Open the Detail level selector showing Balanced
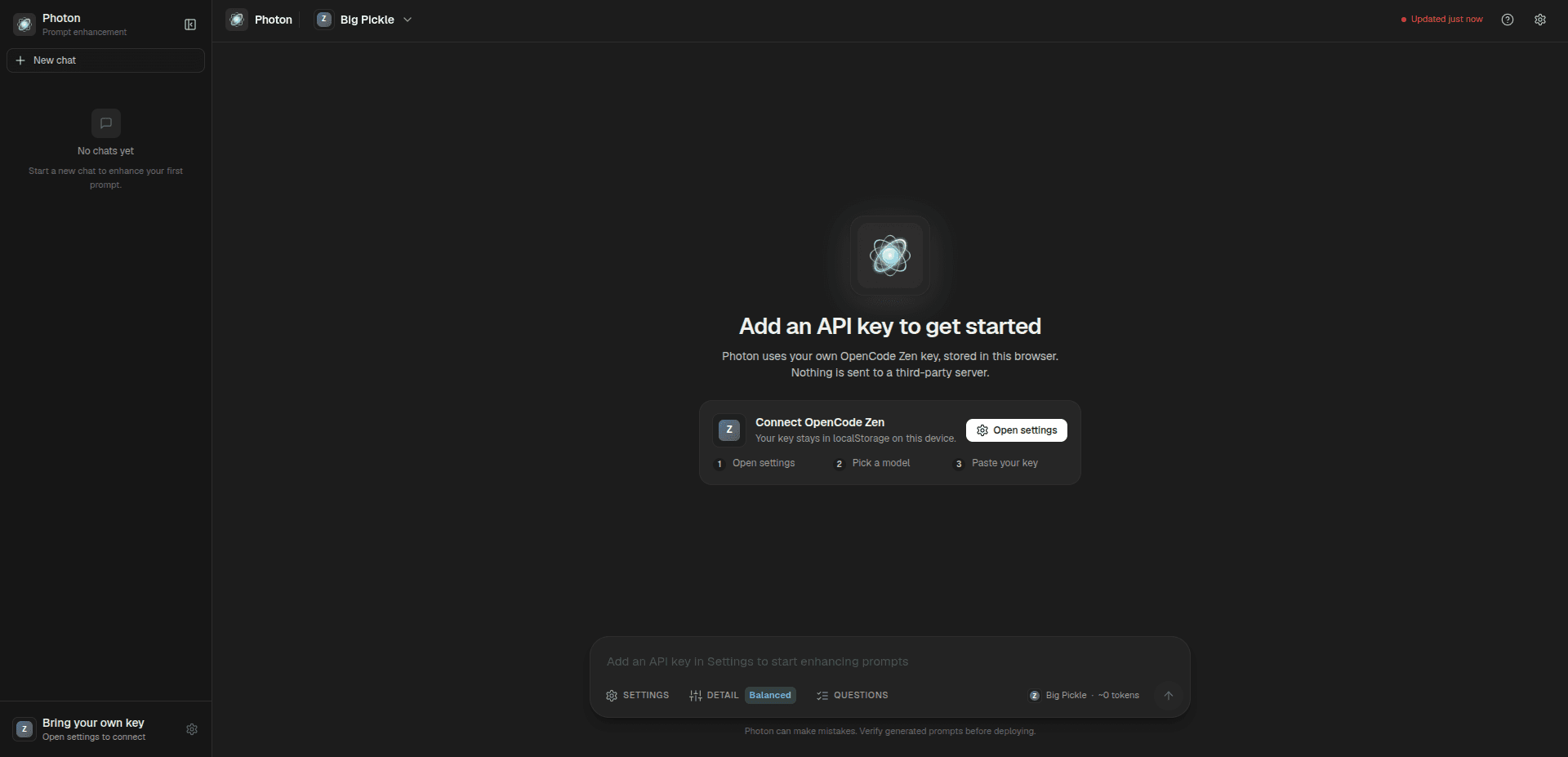 (x=742, y=696)
